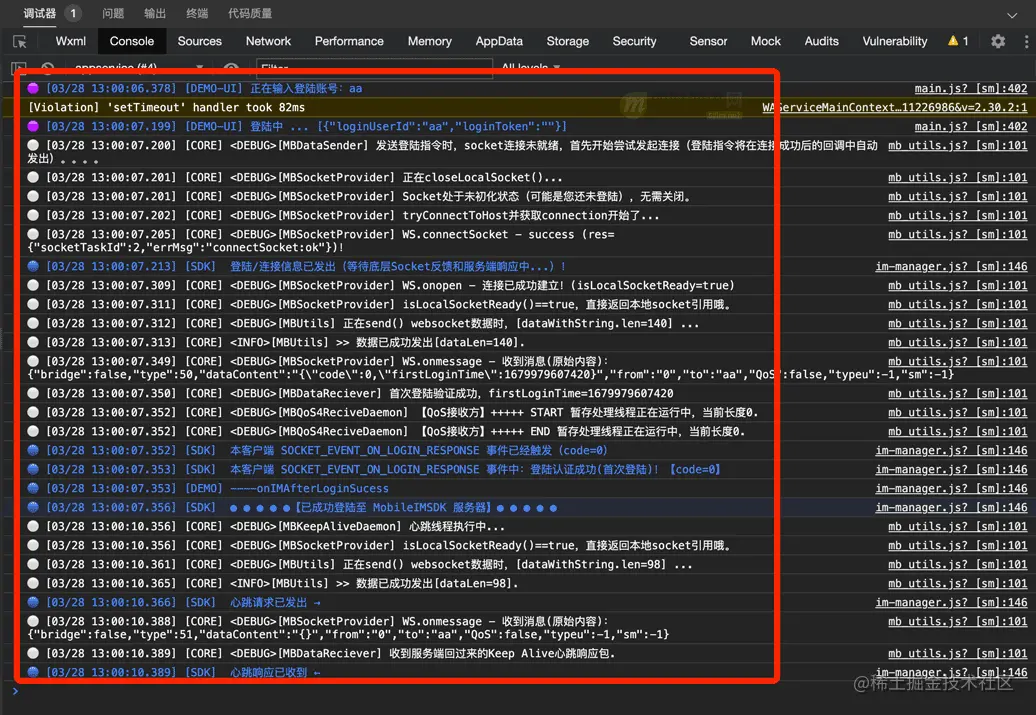The image size is (1036, 715).
Task: Click the blue dot on onIMAfterLoginSucess row
Action: click(33, 488)
